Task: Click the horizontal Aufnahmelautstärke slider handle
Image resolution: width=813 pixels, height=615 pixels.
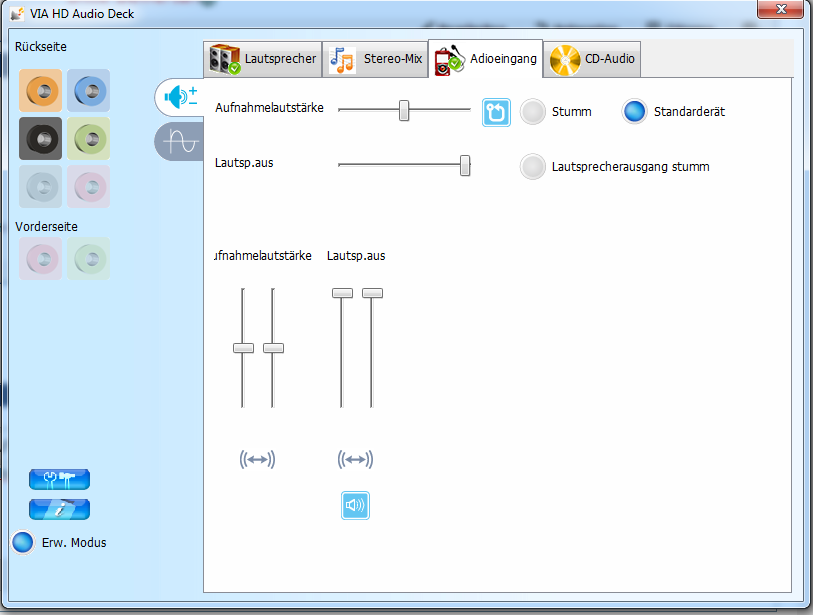Action: click(x=404, y=110)
